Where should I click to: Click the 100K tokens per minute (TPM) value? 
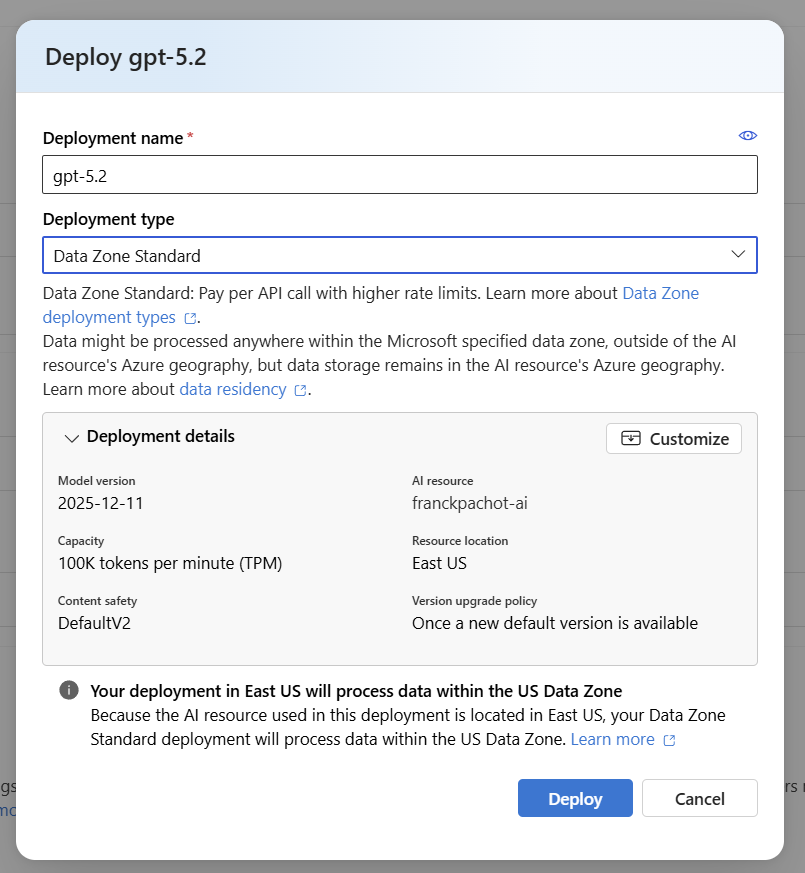(170, 563)
